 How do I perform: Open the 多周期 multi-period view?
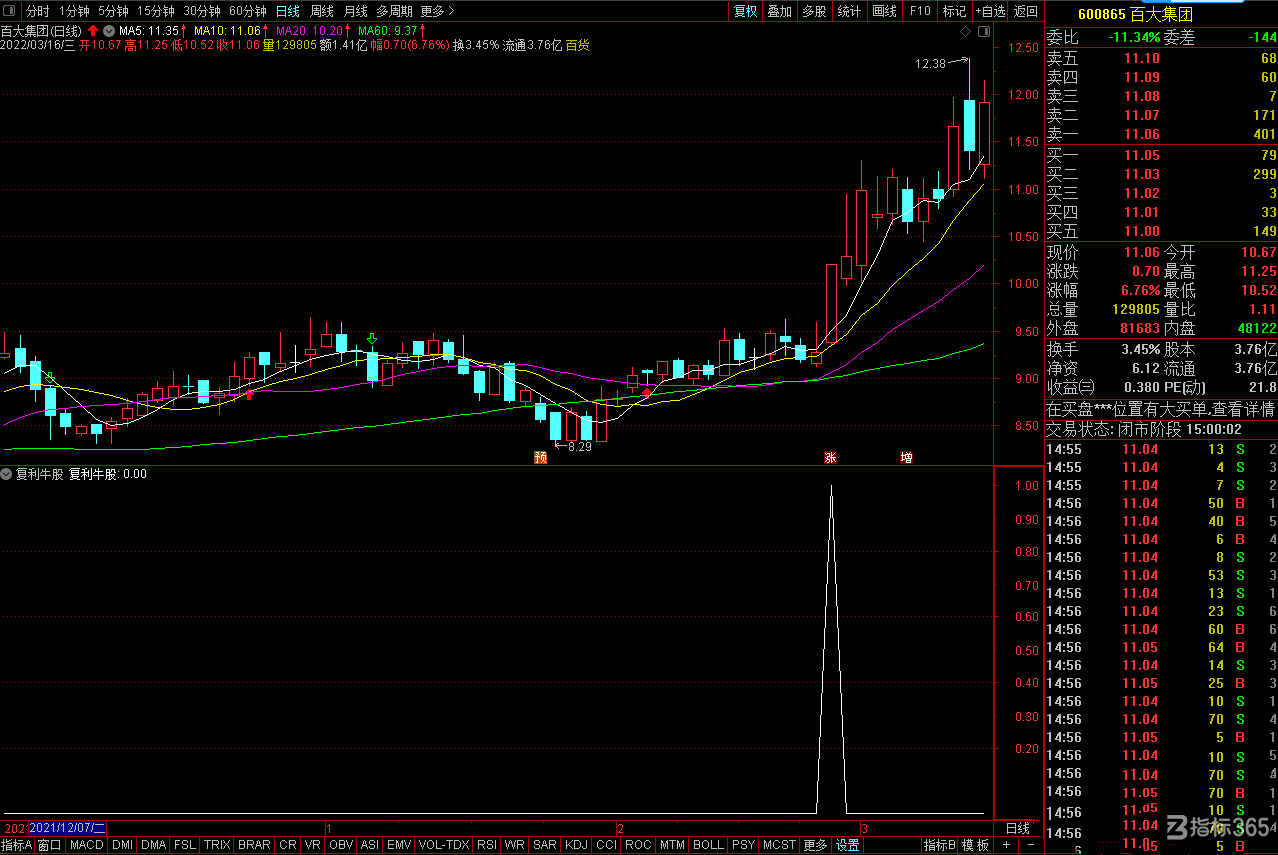pyautogui.click(x=395, y=11)
